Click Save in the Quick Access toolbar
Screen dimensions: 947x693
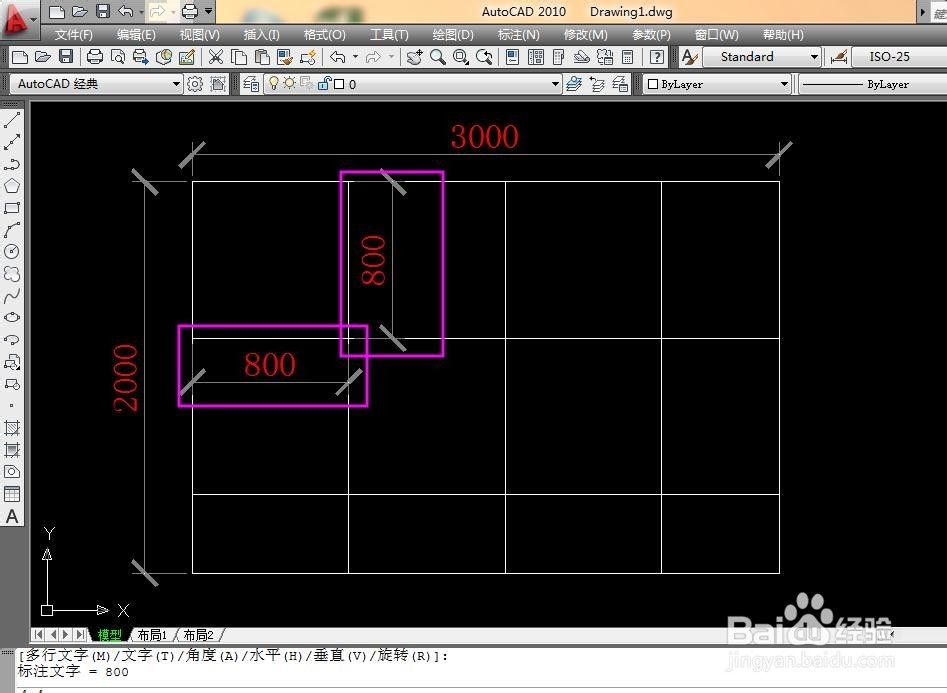tap(103, 11)
